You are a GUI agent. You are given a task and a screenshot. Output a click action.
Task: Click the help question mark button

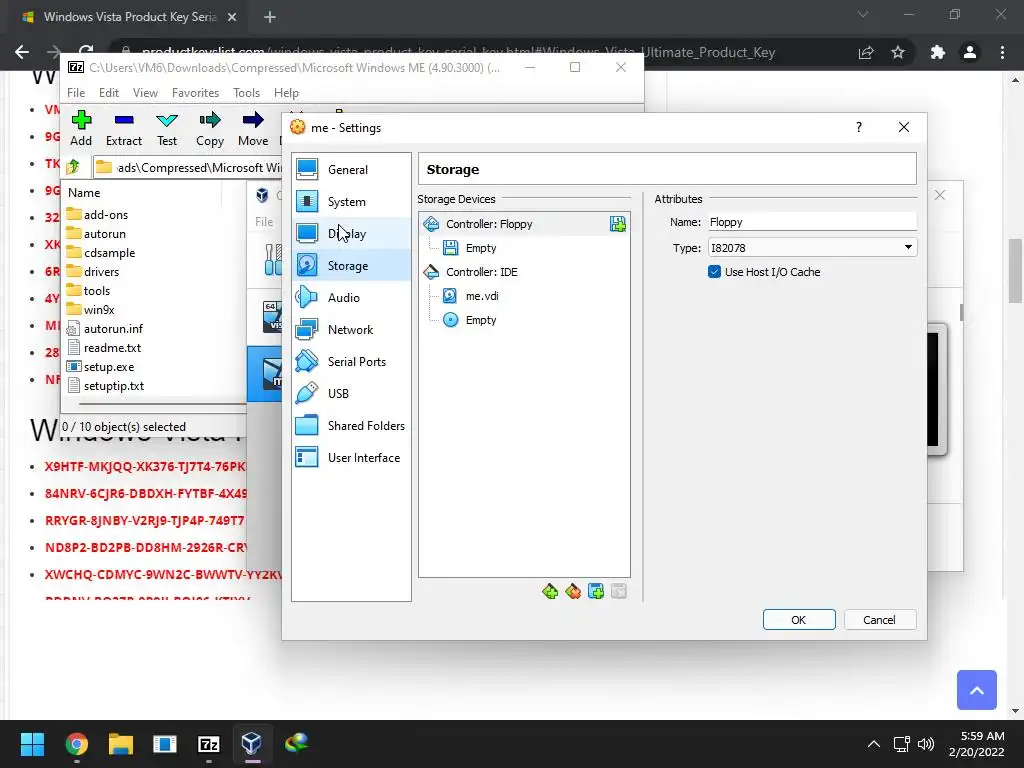pos(859,127)
